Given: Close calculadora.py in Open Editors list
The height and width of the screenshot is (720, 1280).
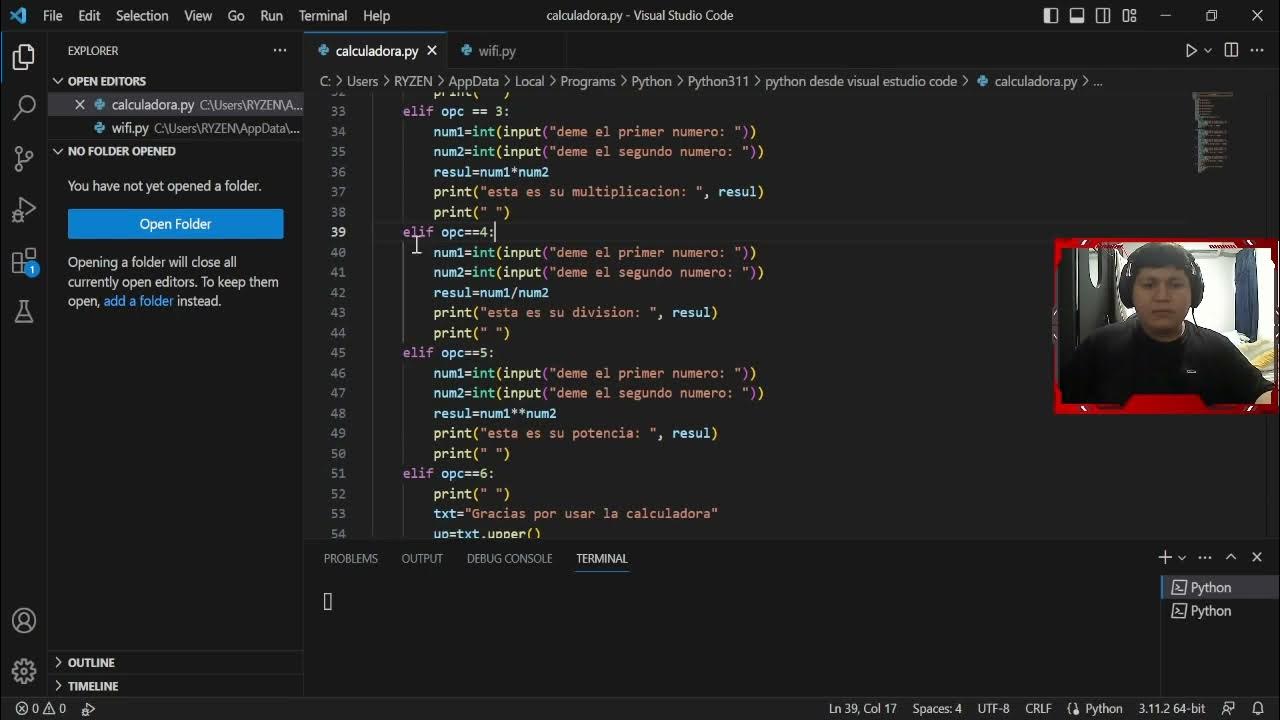Looking at the screenshot, I should pyautogui.click(x=80, y=104).
